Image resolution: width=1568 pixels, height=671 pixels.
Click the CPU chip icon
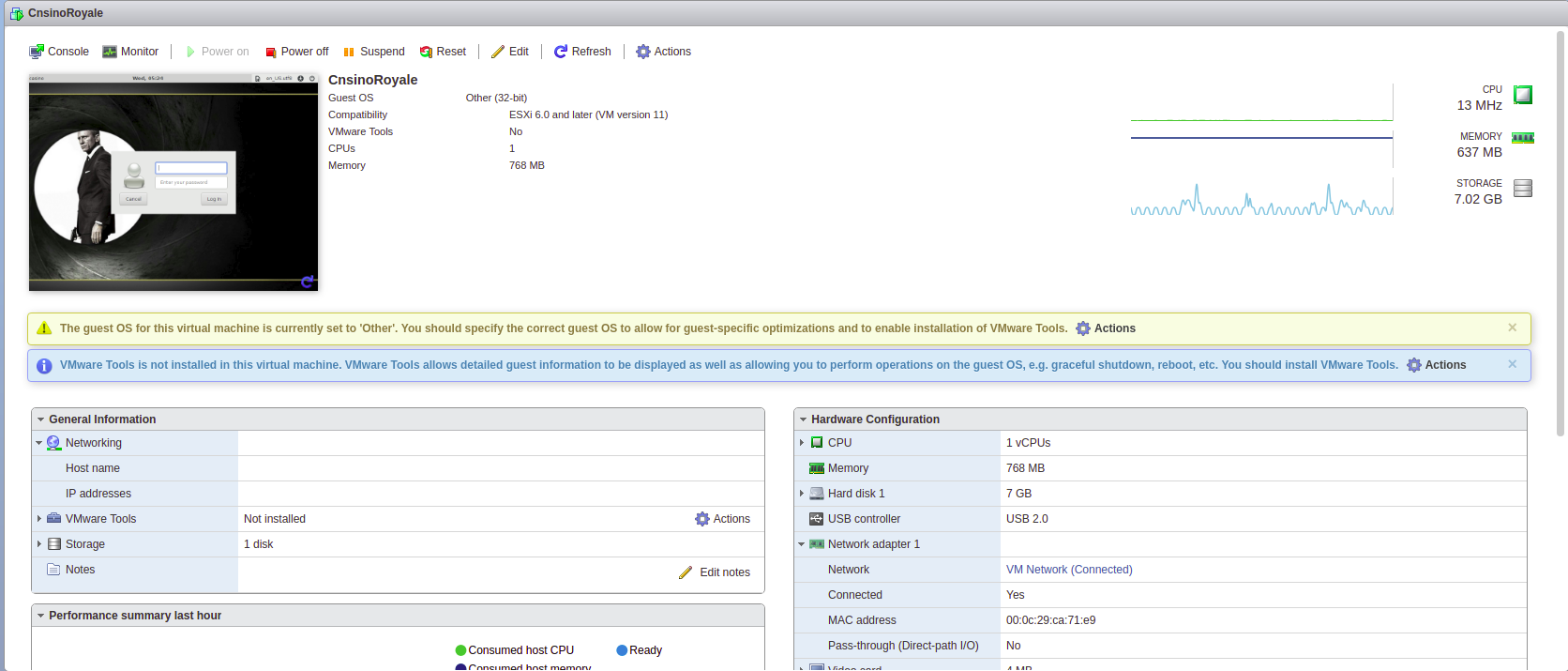1523,95
